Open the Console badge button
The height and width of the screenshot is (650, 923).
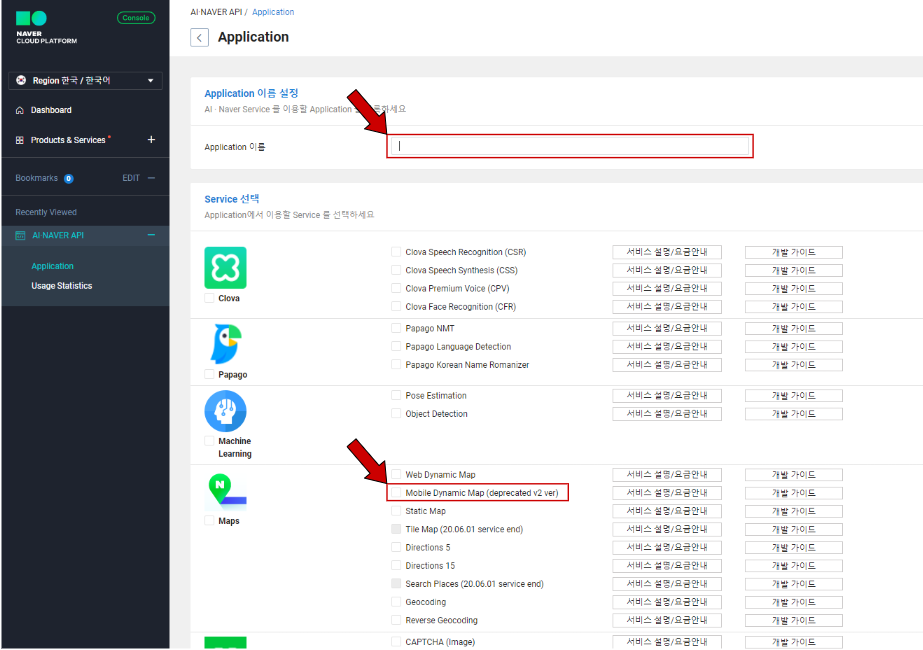(x=136, y=18)
